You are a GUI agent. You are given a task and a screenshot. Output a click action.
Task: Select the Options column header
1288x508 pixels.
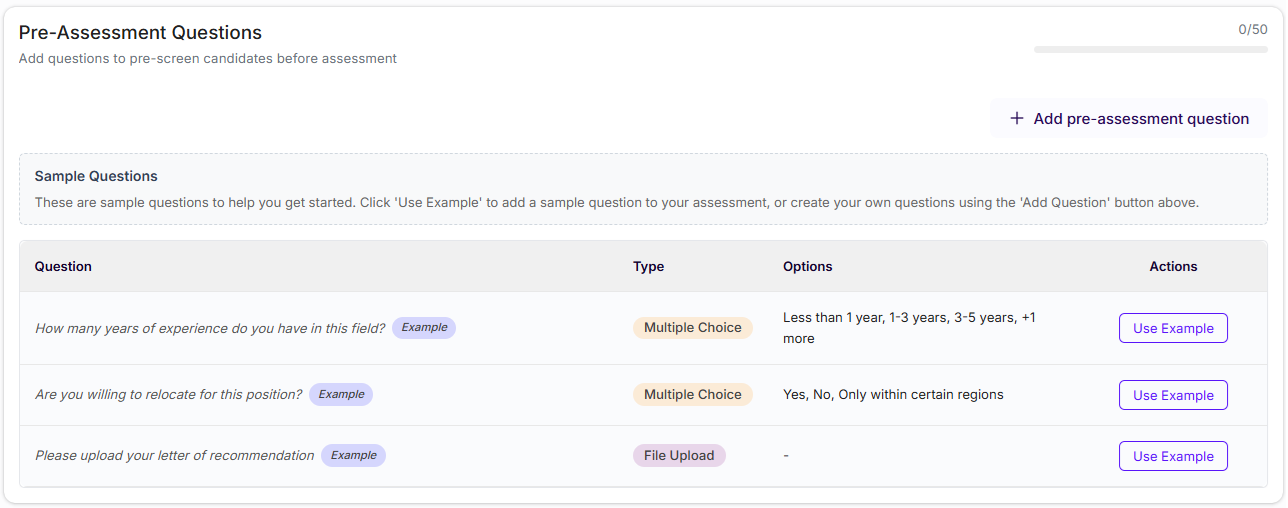click(807, 266)
